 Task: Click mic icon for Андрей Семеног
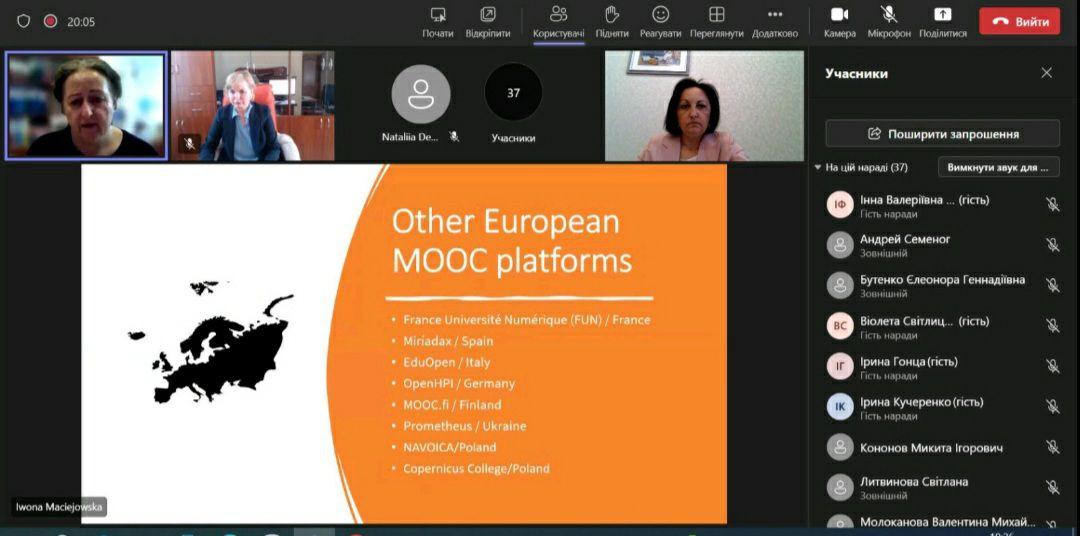(1052, 245)
